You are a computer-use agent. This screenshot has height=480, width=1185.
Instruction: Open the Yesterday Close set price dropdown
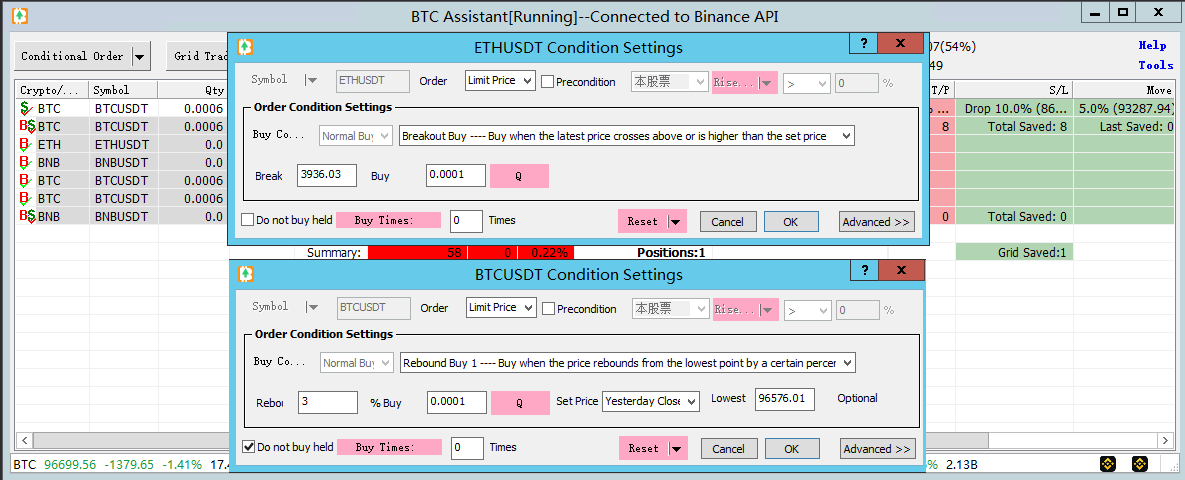tap(692, 401)
